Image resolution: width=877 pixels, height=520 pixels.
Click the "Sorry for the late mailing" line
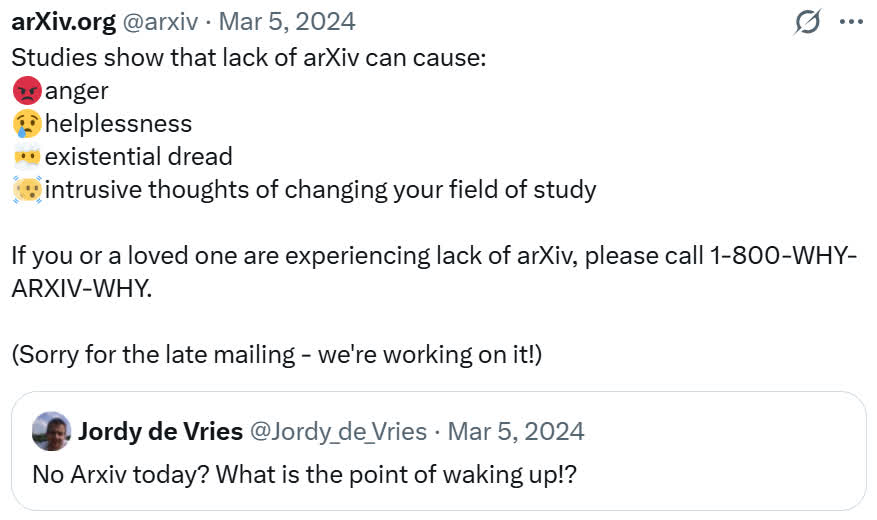(277, 354)
